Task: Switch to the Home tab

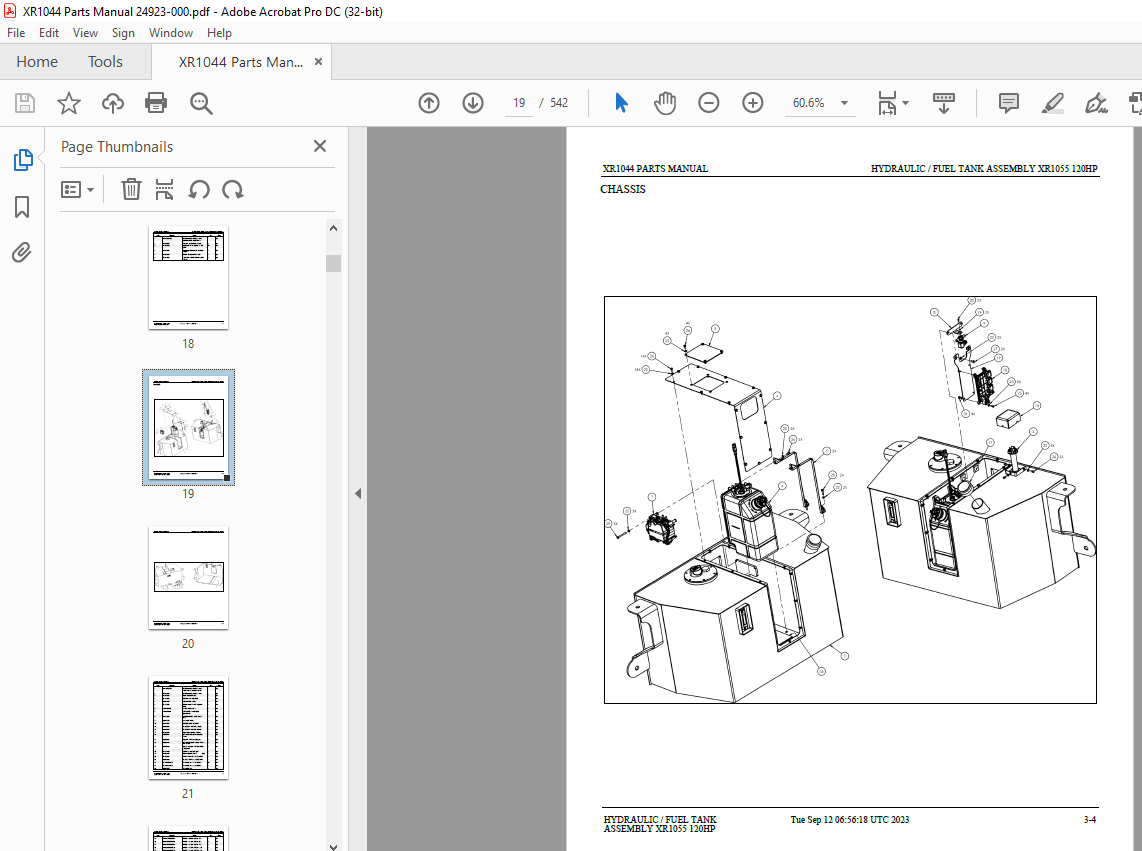Action: [x=37, y=62]
